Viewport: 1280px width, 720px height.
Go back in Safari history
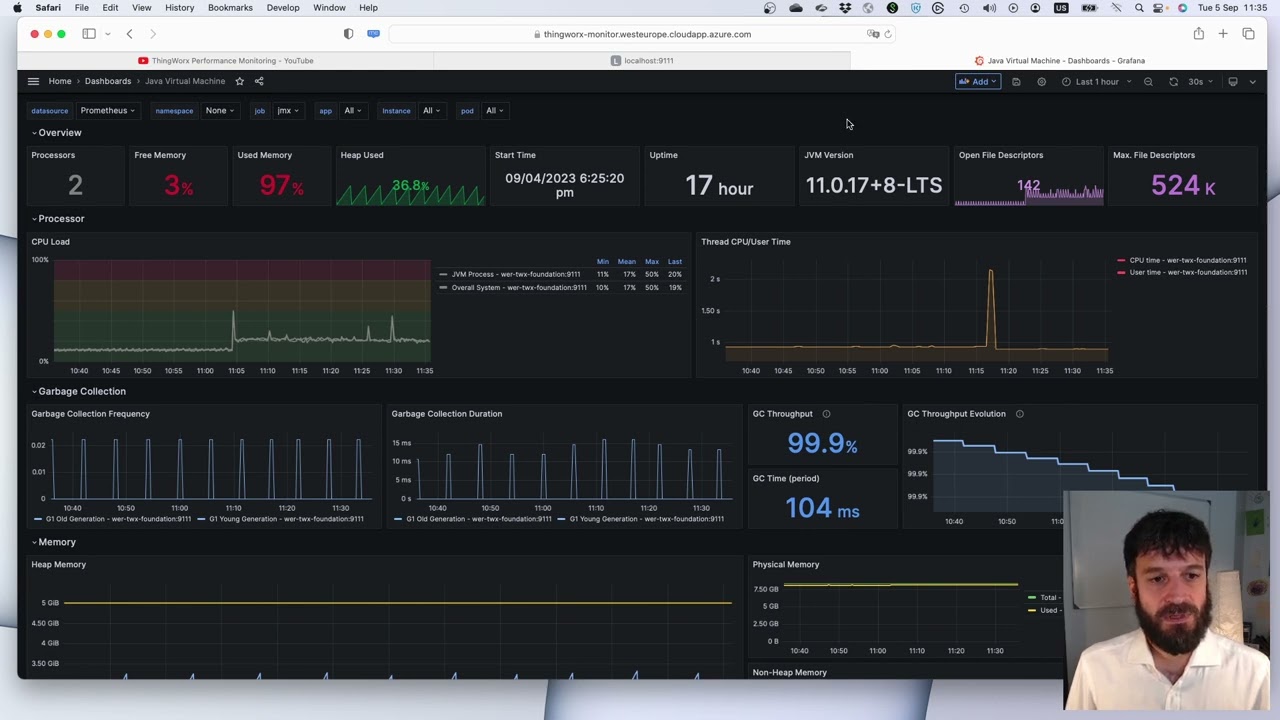(x=129, y=34)
